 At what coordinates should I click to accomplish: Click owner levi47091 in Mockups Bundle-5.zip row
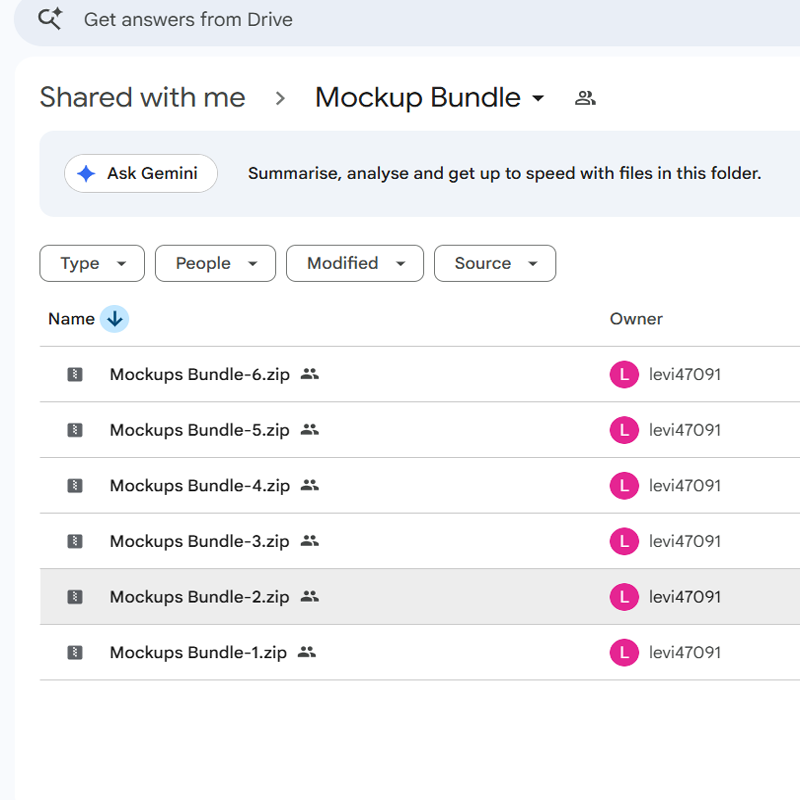685,430
